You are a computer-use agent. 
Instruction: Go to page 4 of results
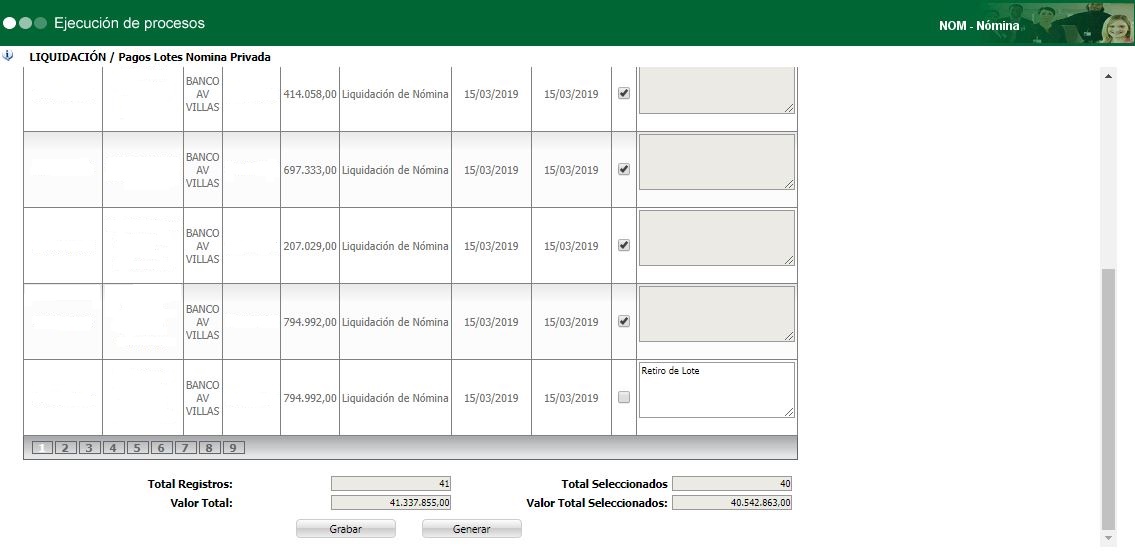tap(113, 448)
